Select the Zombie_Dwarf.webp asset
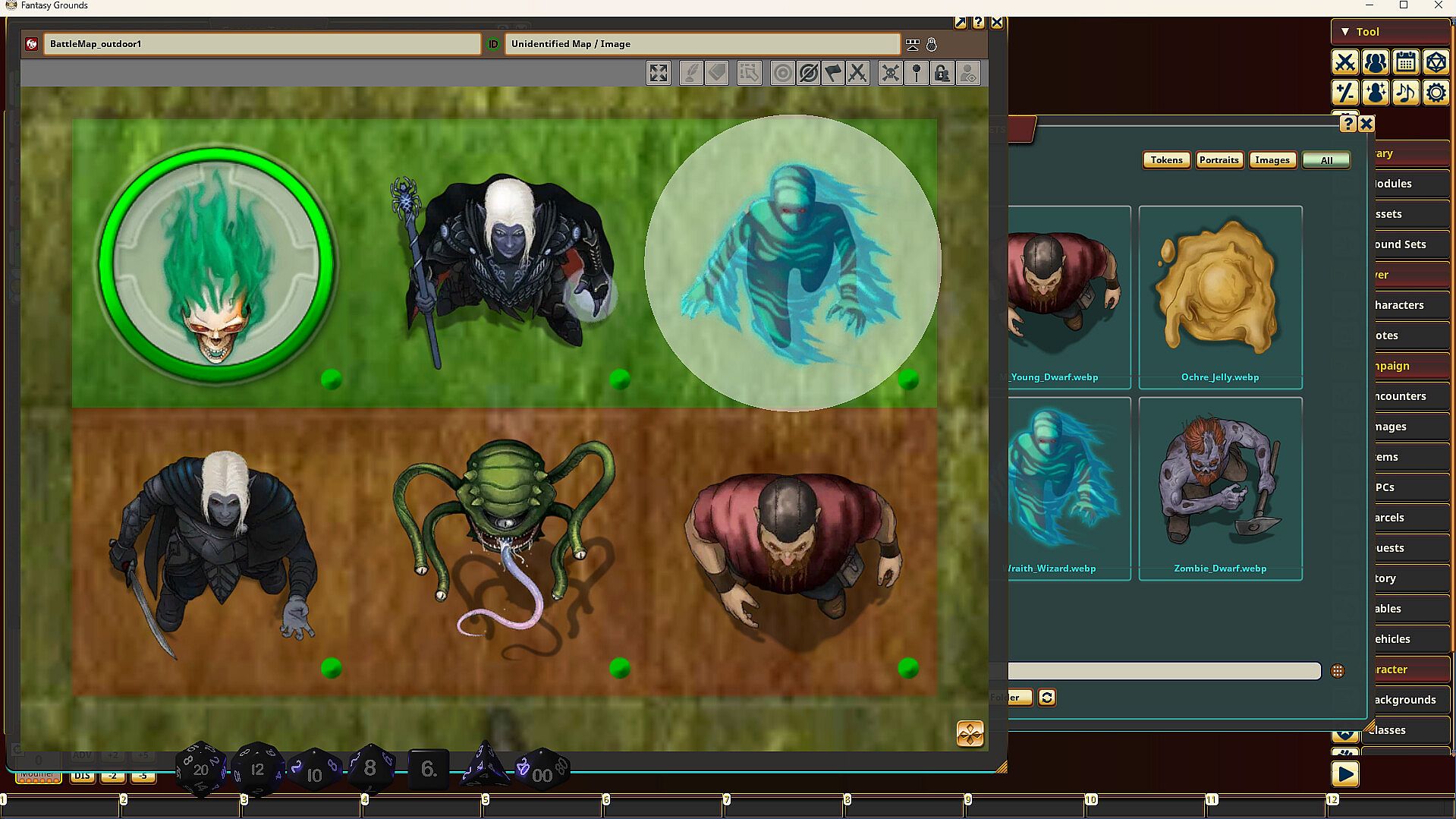The height and width of the screenshot is (819, 1456). point(1220,488)
